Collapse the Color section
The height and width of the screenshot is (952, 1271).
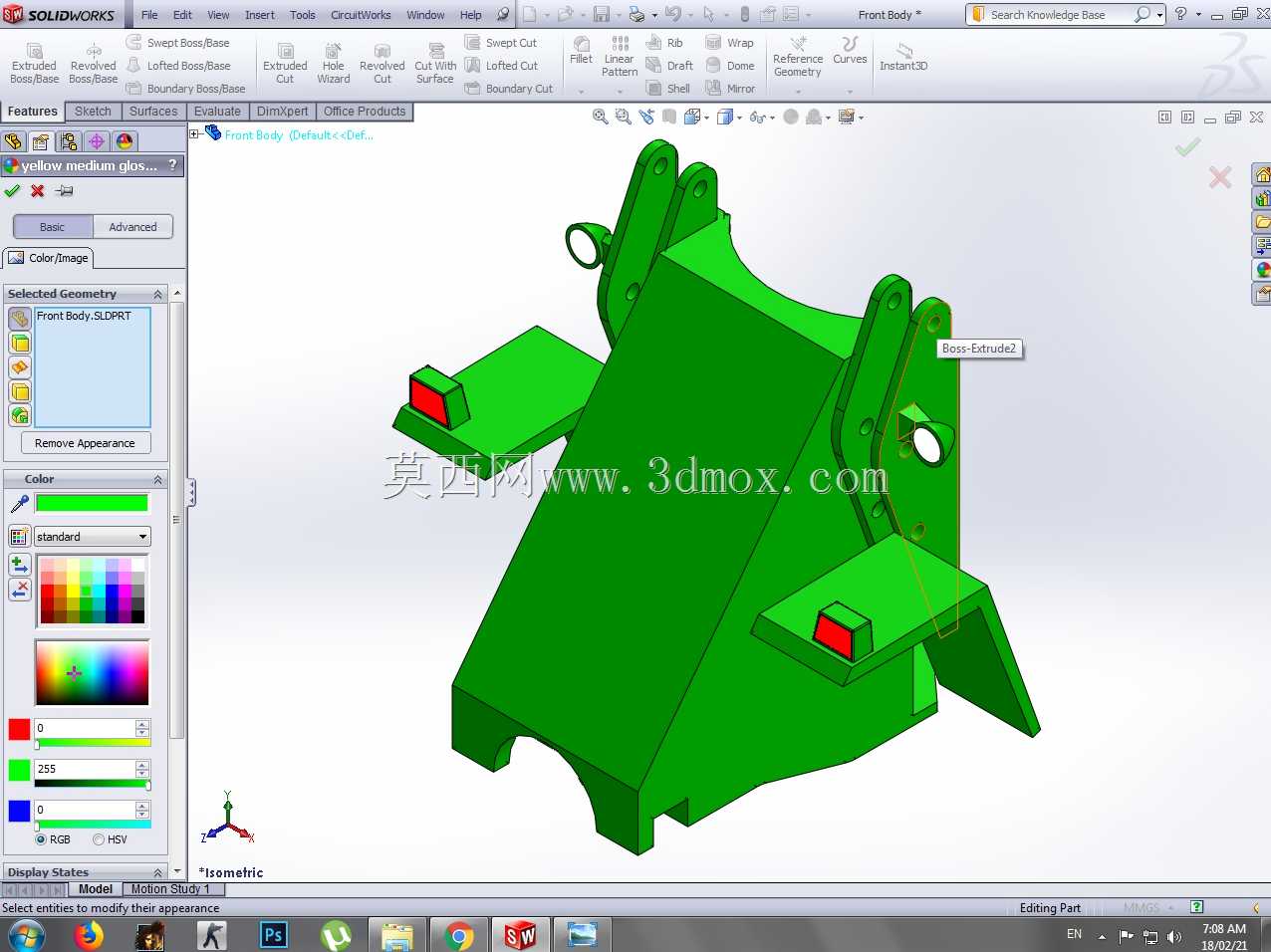pyautogui.click(x=157, y=479)
